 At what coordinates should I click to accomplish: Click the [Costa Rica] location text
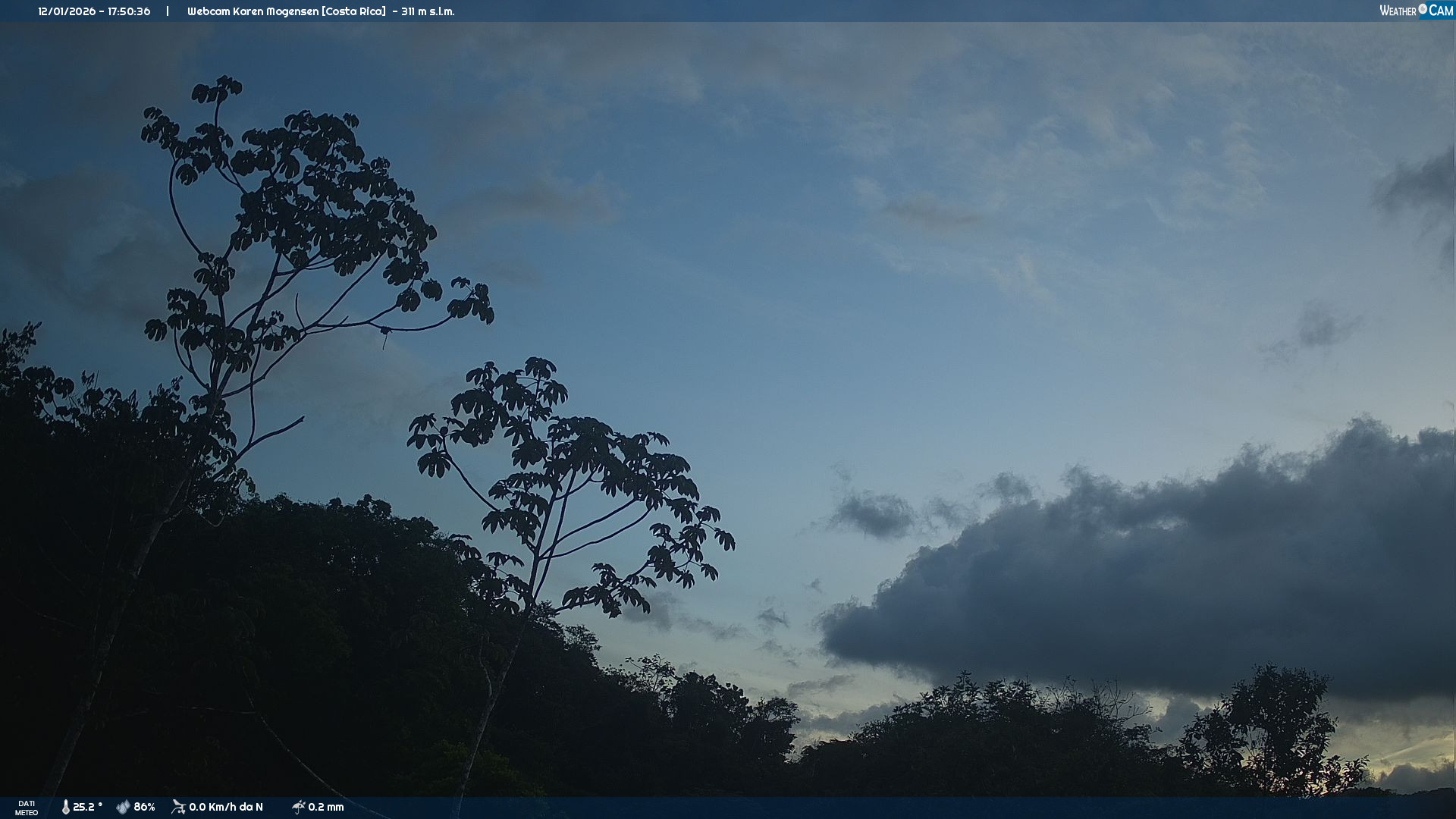353,11
